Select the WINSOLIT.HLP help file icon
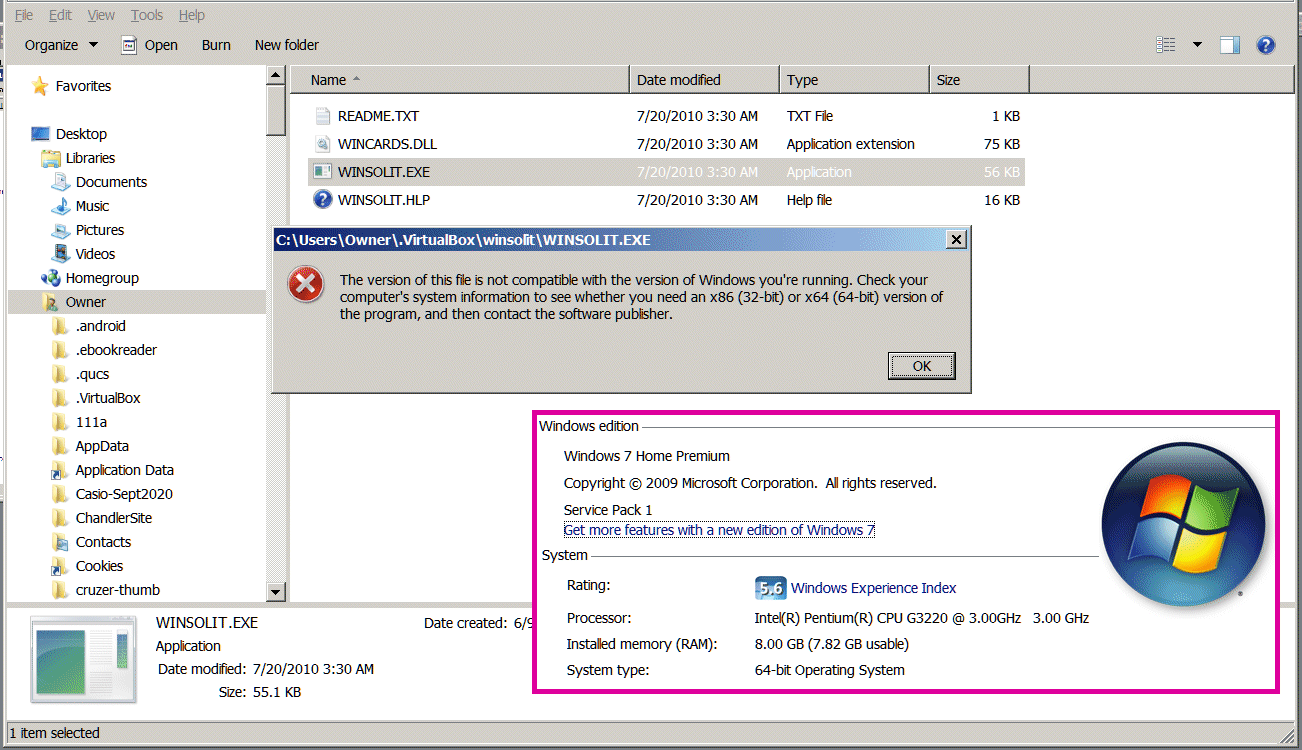The image size is (1302, 750). (x=322, y=200)
